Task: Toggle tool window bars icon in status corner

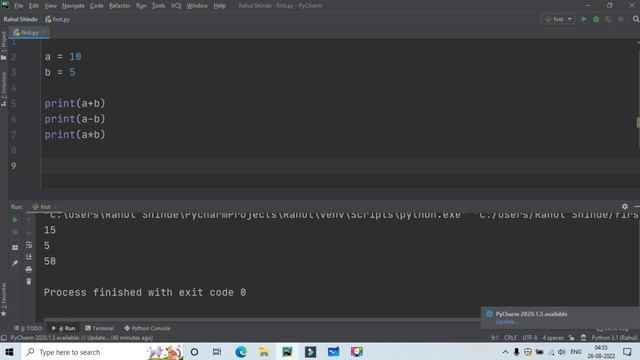Action: tap(4, 338)
